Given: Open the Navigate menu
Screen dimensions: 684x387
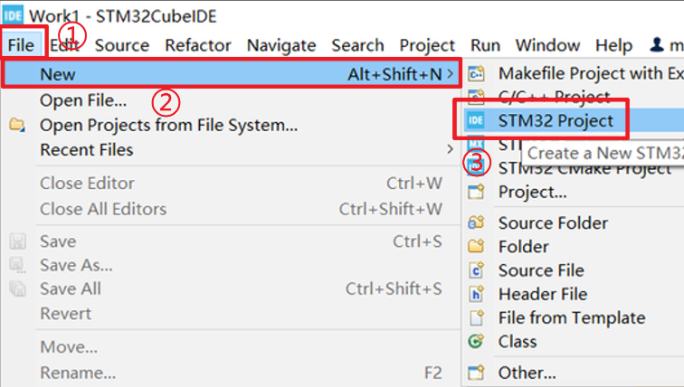Looking at the screenshot, I should [281, 45].
